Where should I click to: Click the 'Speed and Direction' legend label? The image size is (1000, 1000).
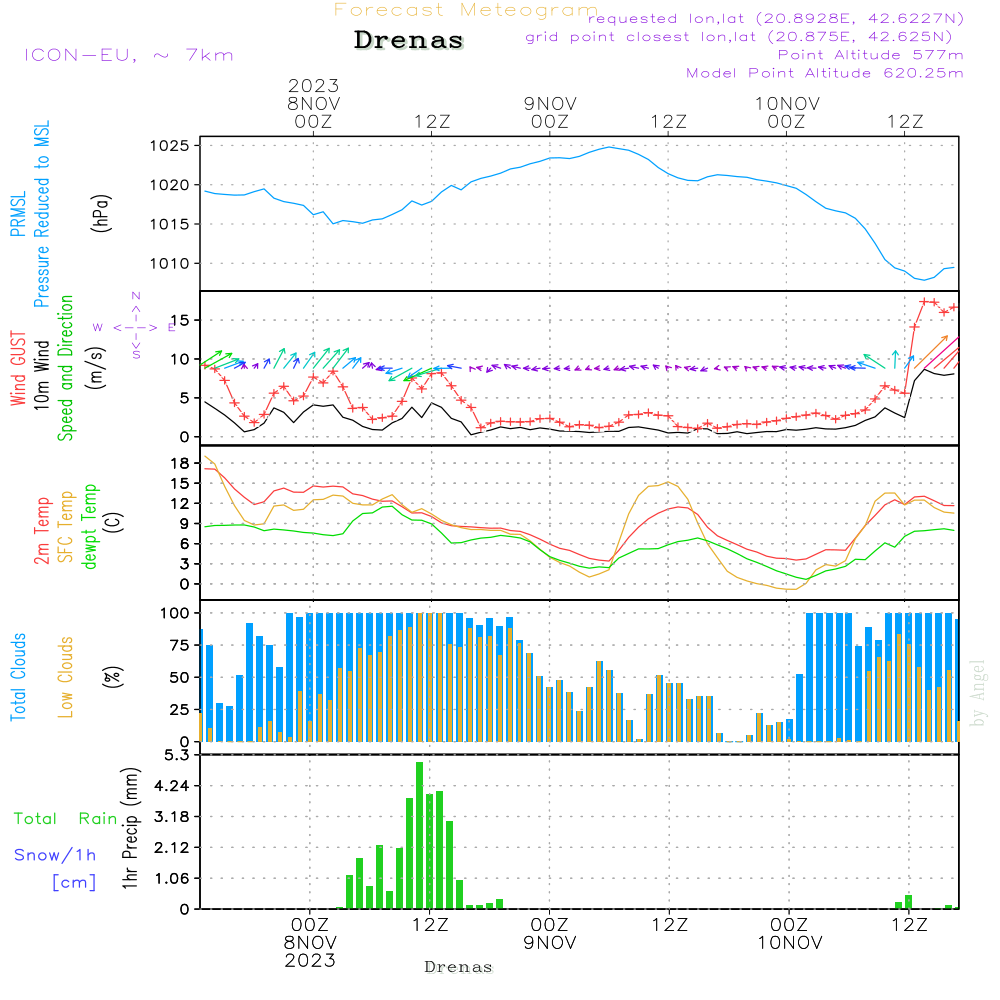click(x=66, y=368)
